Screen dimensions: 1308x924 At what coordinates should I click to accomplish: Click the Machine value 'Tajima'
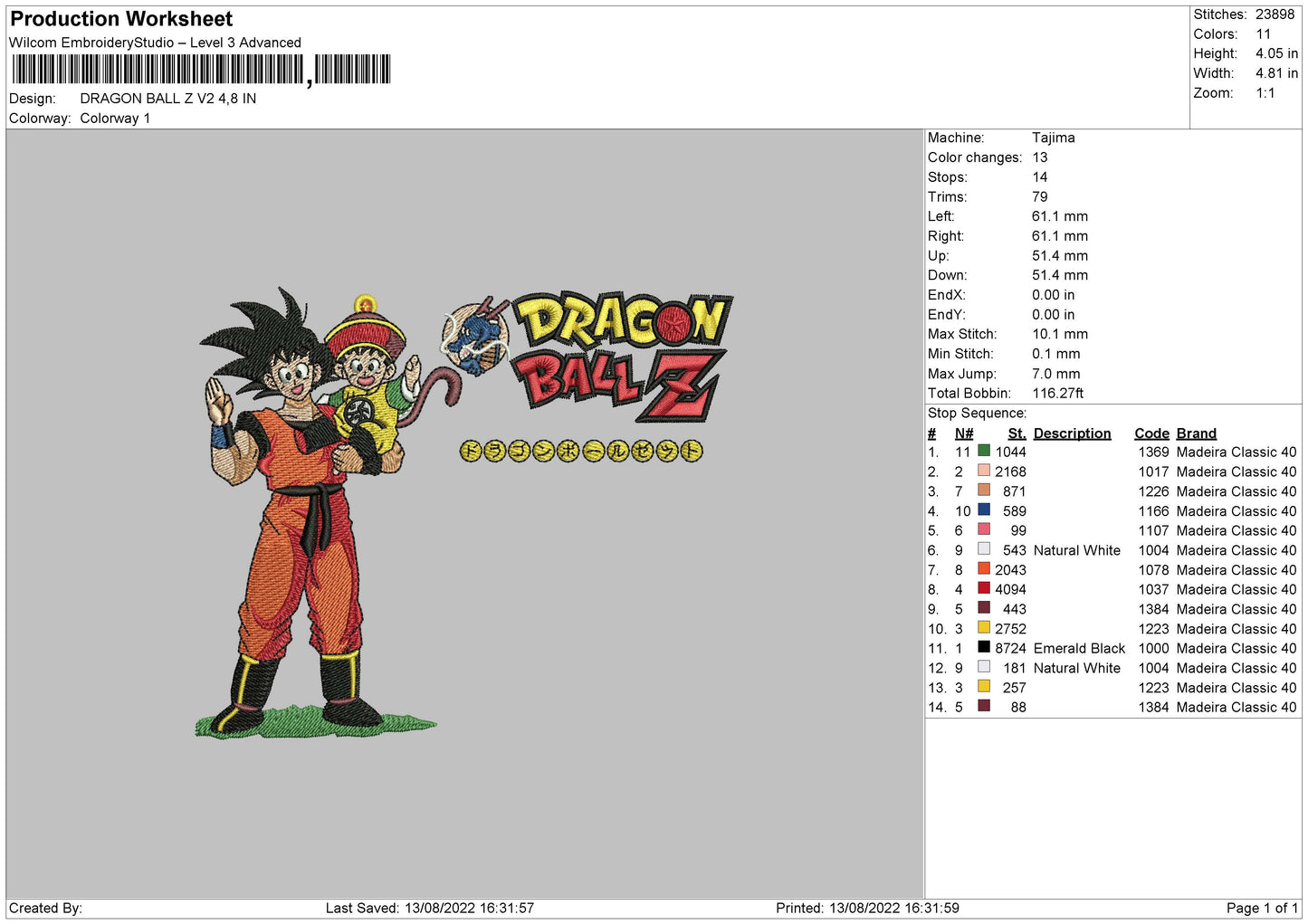[x=1054, y=138]
